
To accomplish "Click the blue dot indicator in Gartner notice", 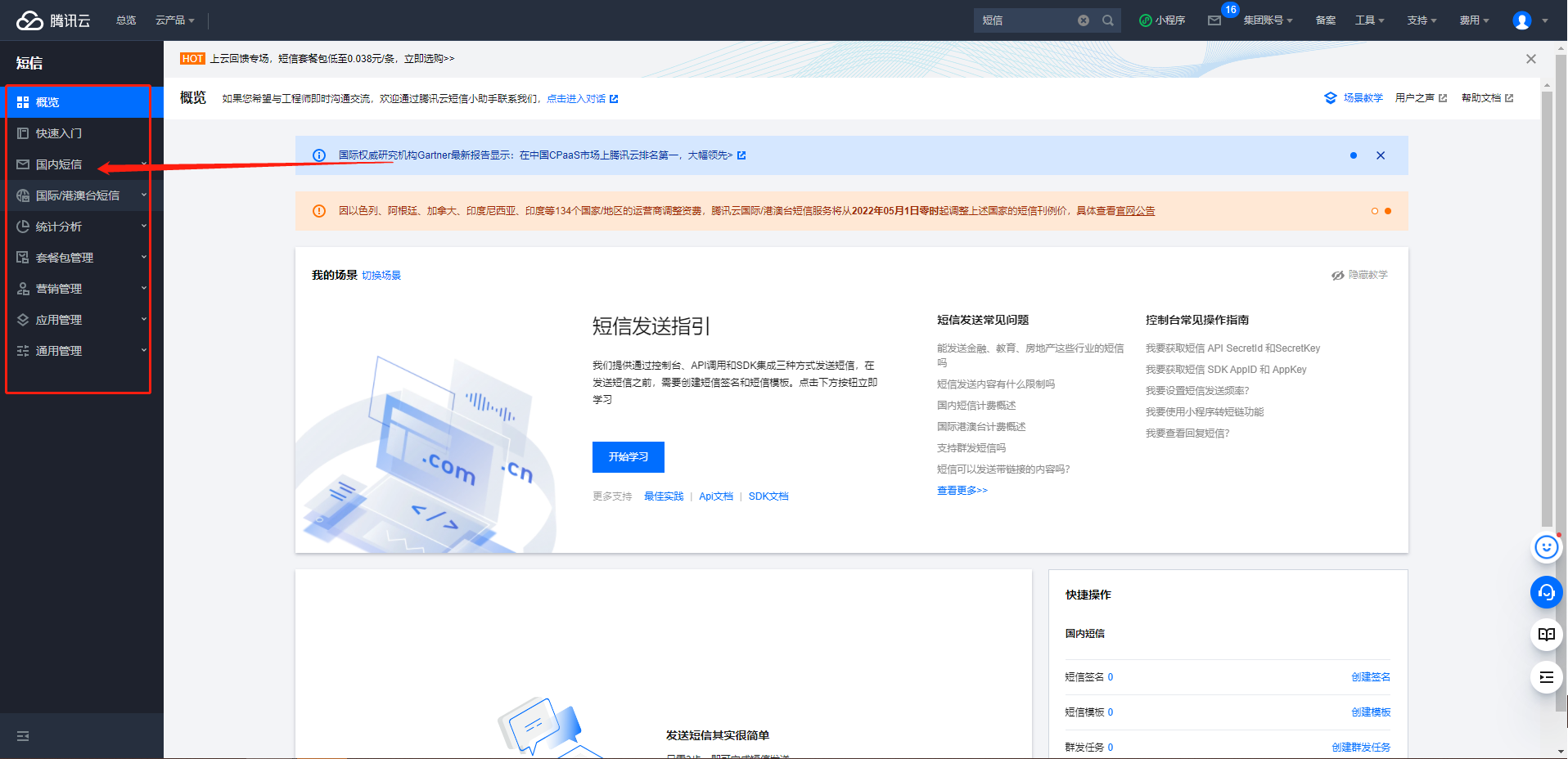I will (1354, 155).
